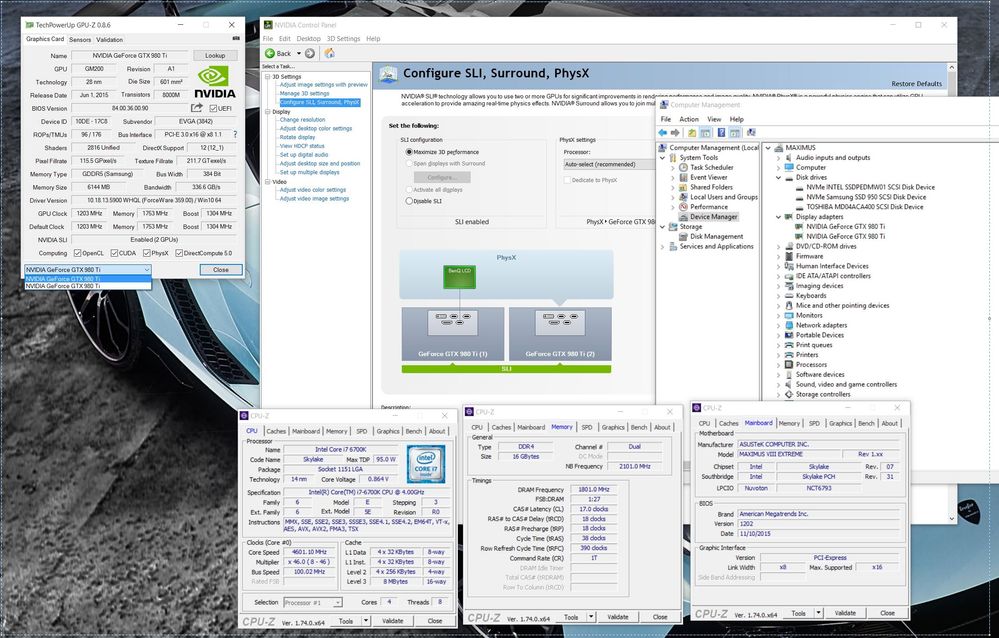This screenshot has width=999, height=638.
Task: Click Validate in the CPU-Z Mainboard window
Action: 845,613
